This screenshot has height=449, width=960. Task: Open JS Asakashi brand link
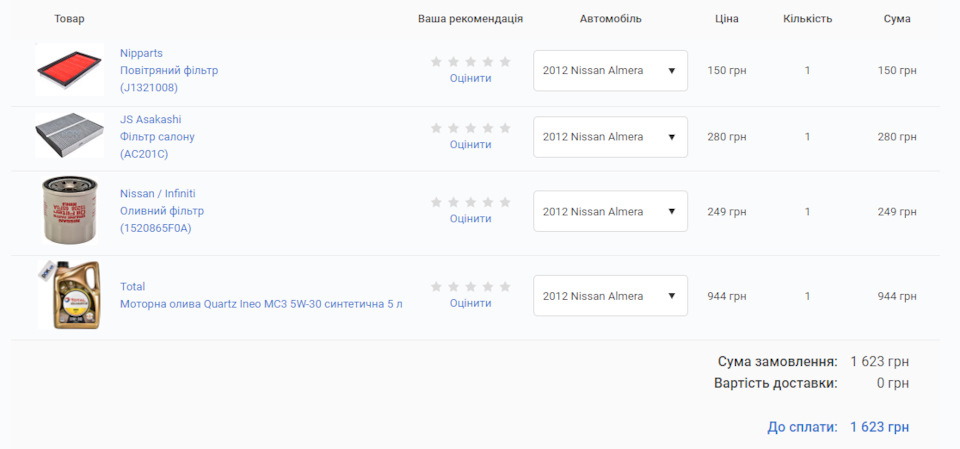pyautogui.click(x=151, y=119)
